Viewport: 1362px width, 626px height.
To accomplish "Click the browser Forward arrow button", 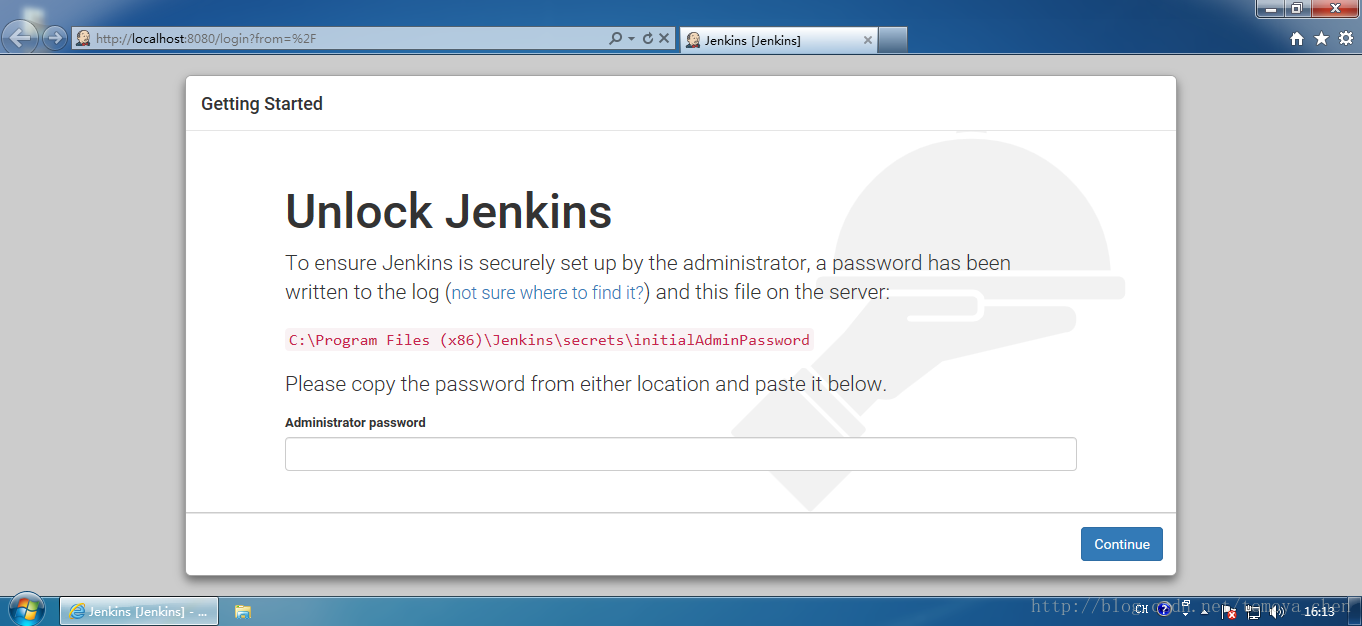I will 54,38.
